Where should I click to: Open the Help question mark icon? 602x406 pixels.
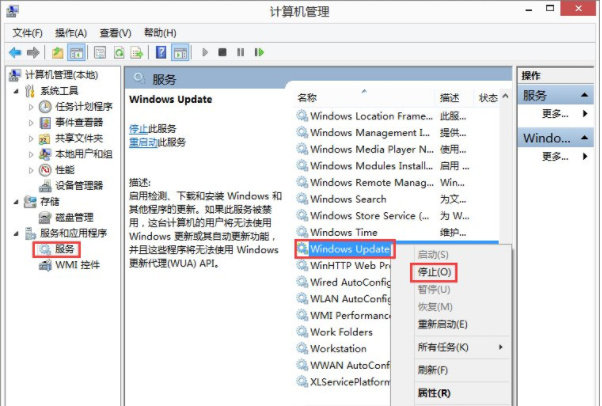[161, 52]
